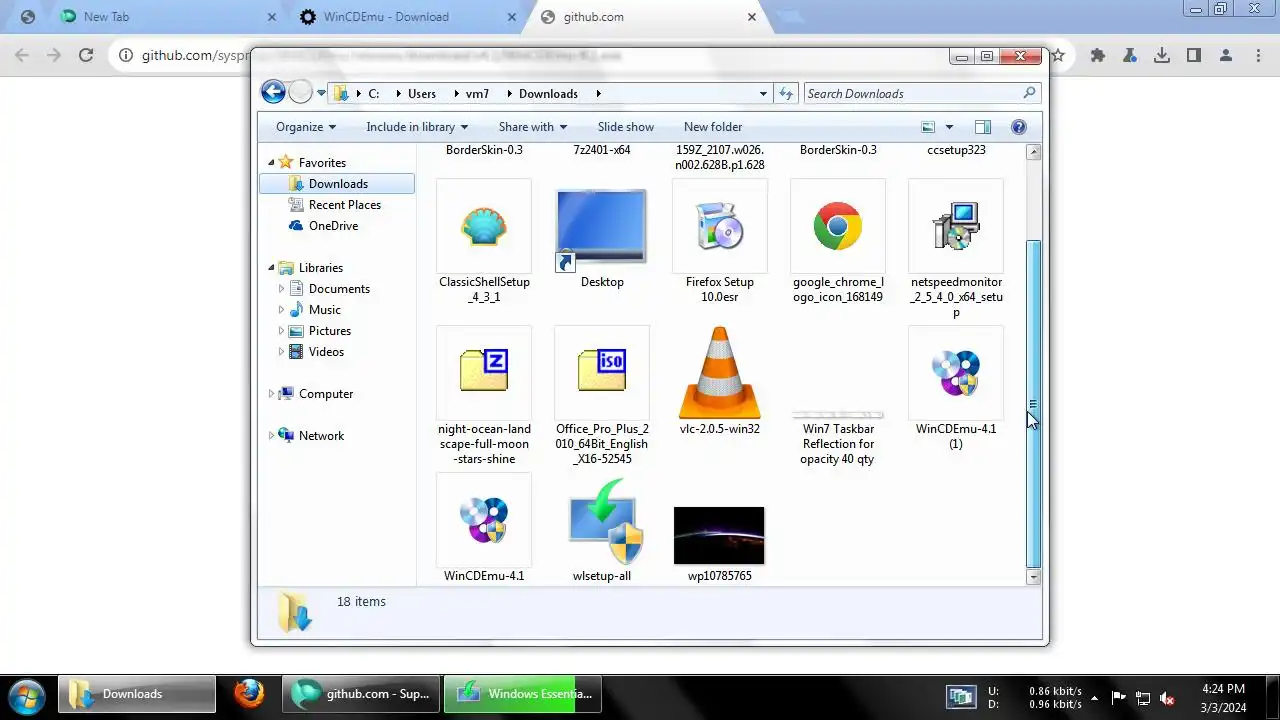Image resolution: width=1280 pixels, height=720 pixels.
Task: Click the refresh button beside address bar
Action: (x=786, y=93)
